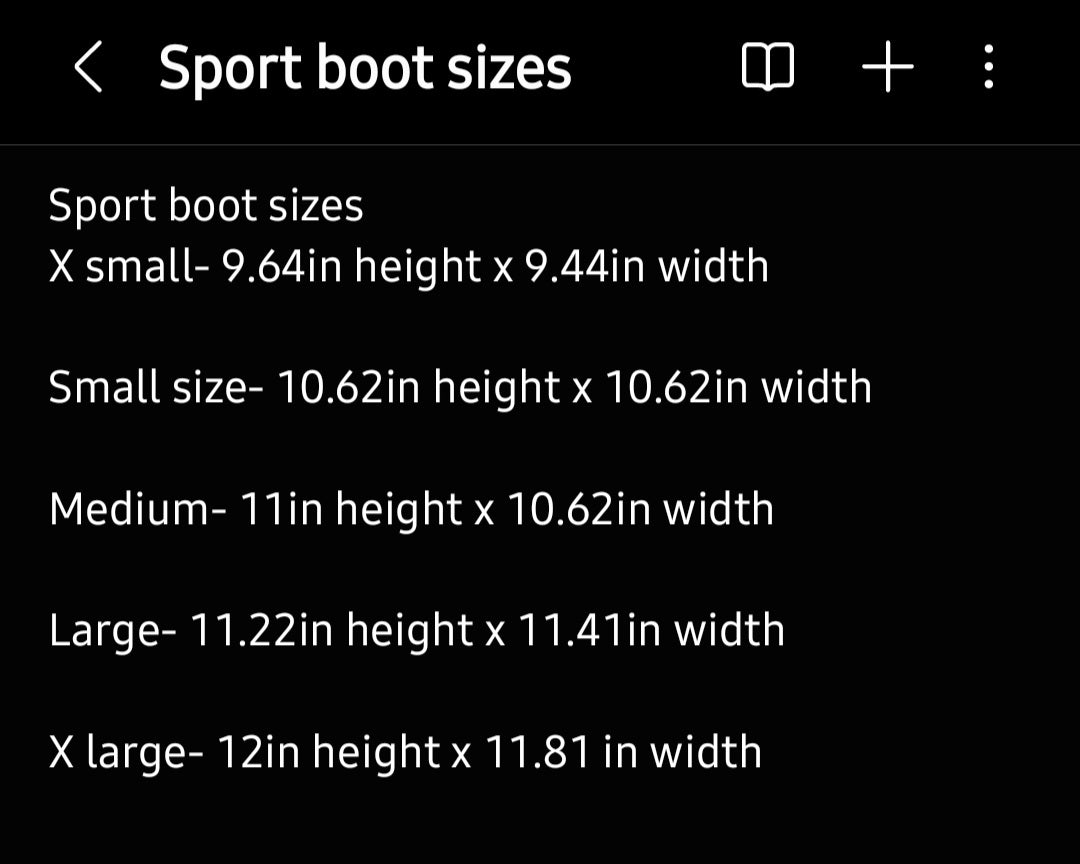Image resolution: width=1080 pixels, height=864 pixels.
Task: Go back using the back arrow
Action: pyautogui.click(x=88, y=69)
